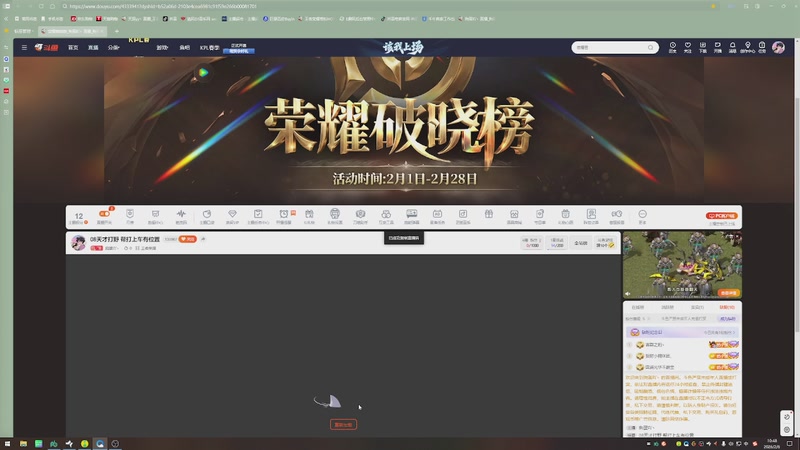Open the gift box icon in the toolbar

(489, 215)
